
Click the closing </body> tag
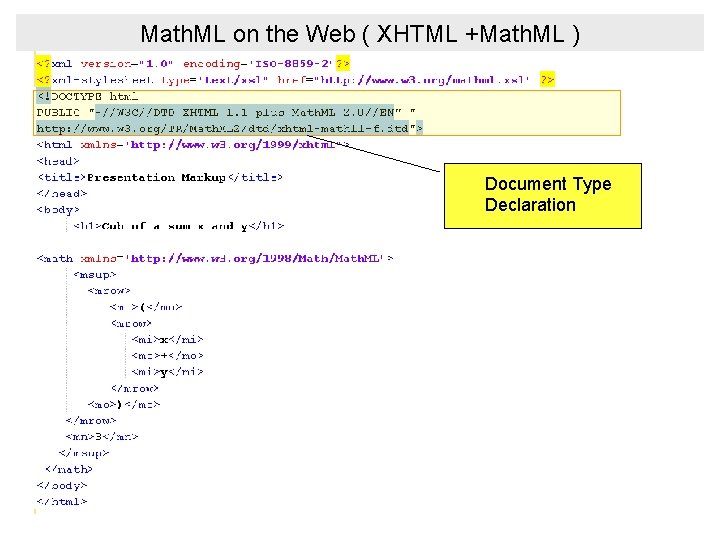(62, 485)
